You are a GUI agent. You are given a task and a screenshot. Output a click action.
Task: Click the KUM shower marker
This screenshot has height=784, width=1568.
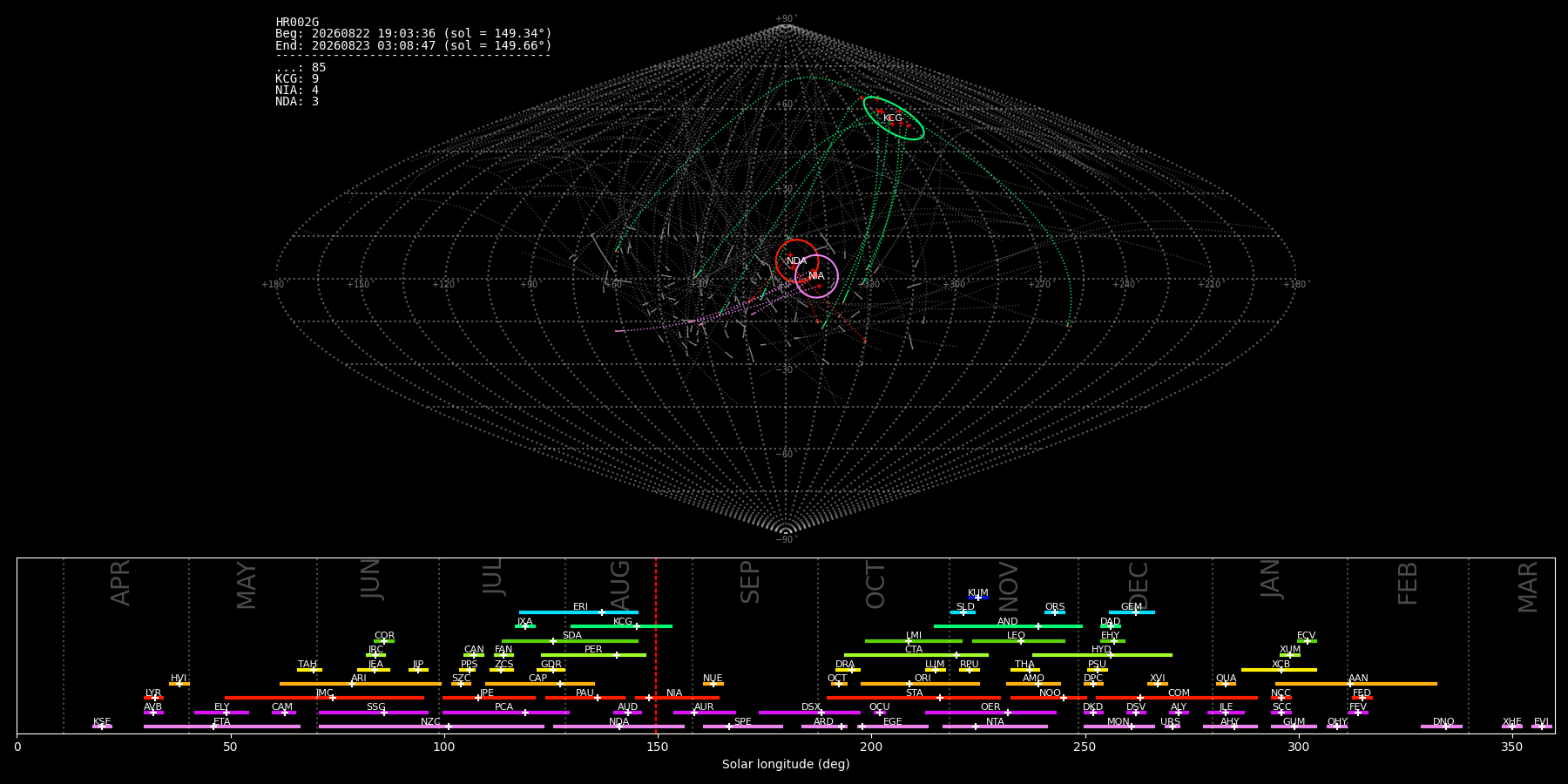tap(978, 598)
